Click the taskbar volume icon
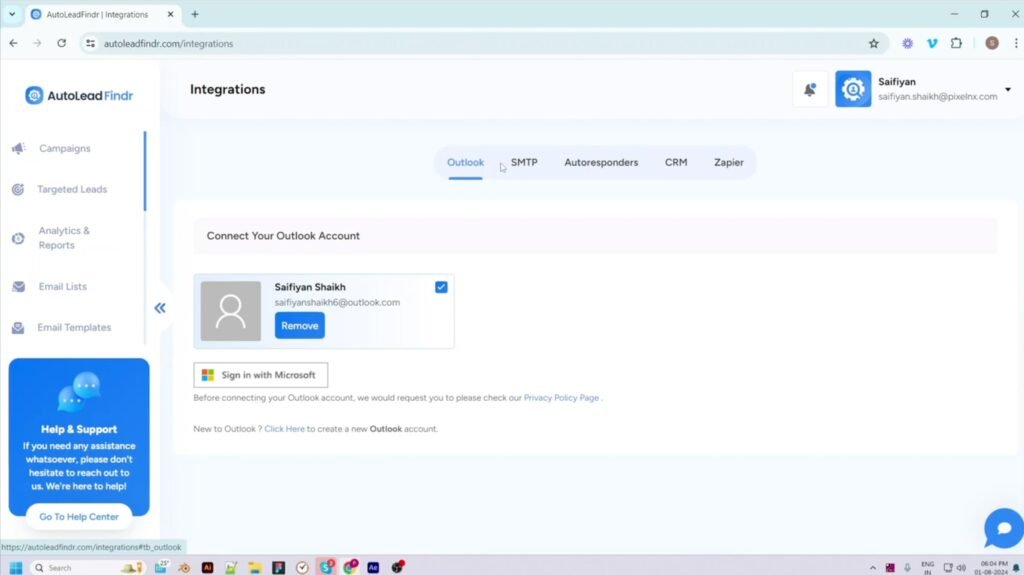 [961, 567]
